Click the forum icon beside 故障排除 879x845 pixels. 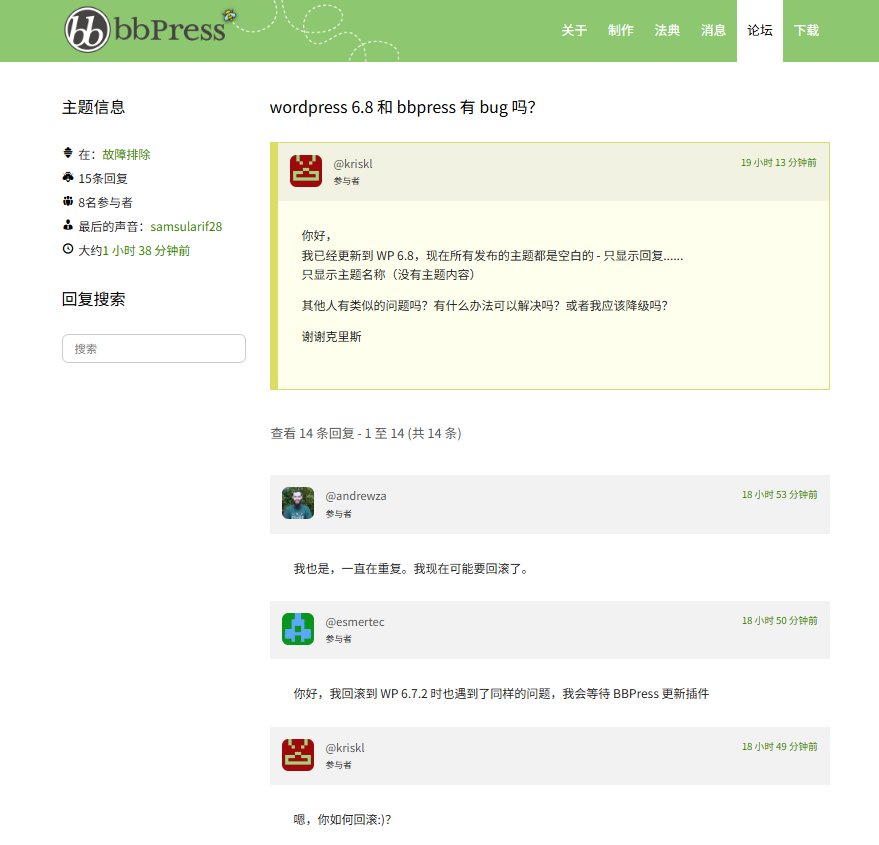click(68, 153)
